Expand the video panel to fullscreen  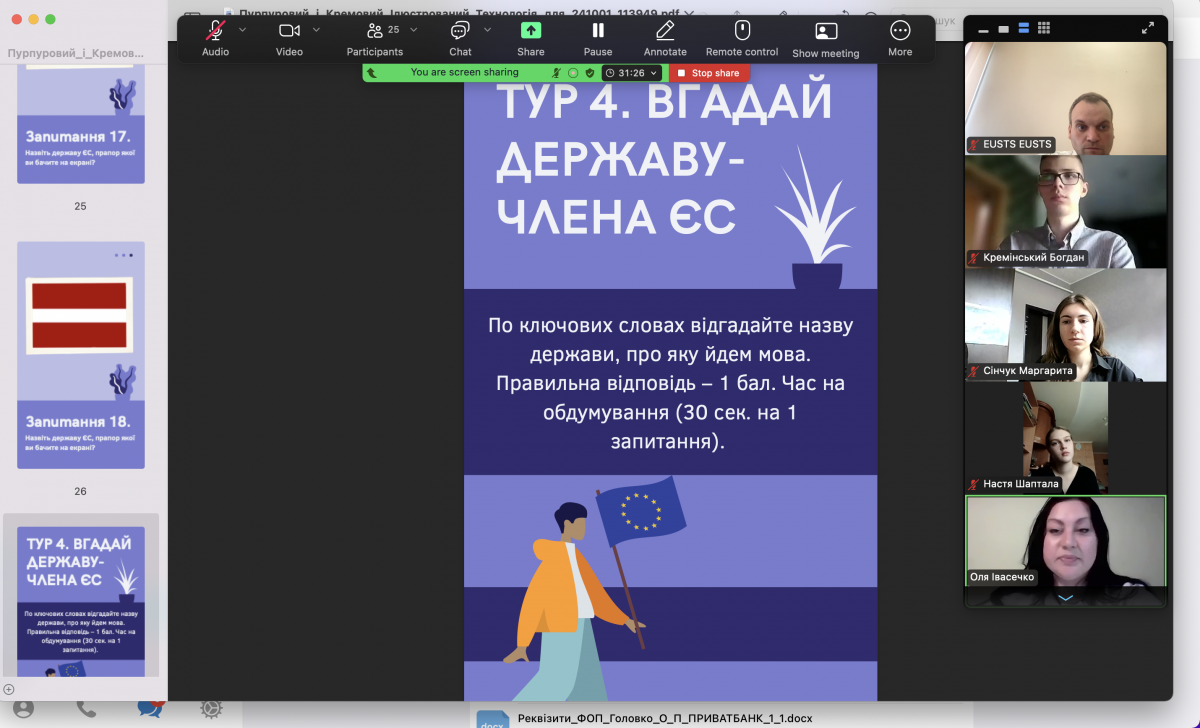(x=1147, y=28)
